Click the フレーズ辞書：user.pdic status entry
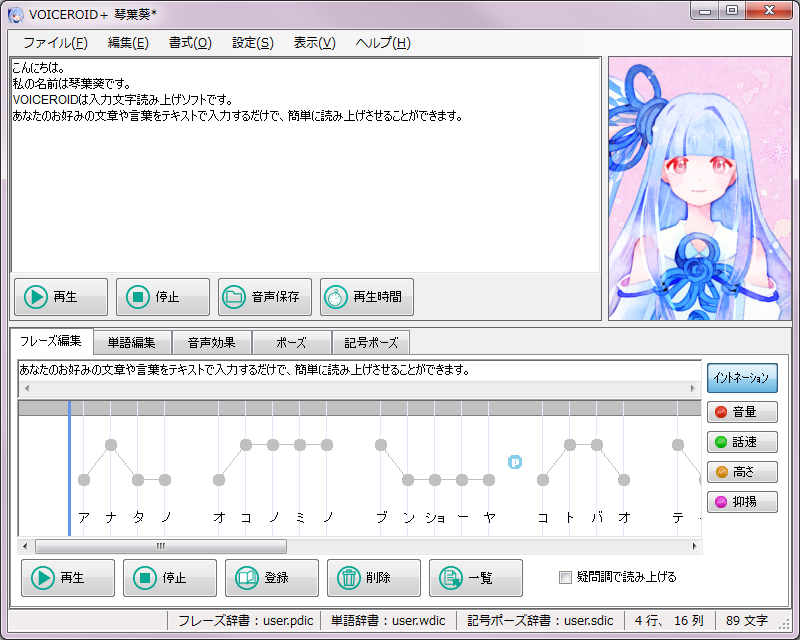 coord(245,621)
